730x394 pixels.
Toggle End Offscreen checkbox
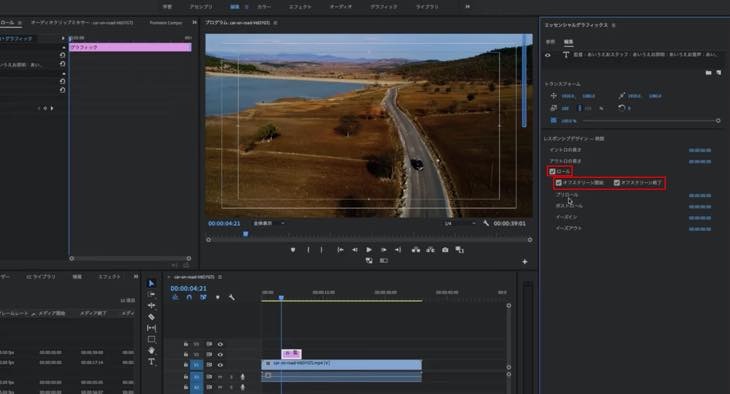617,183
